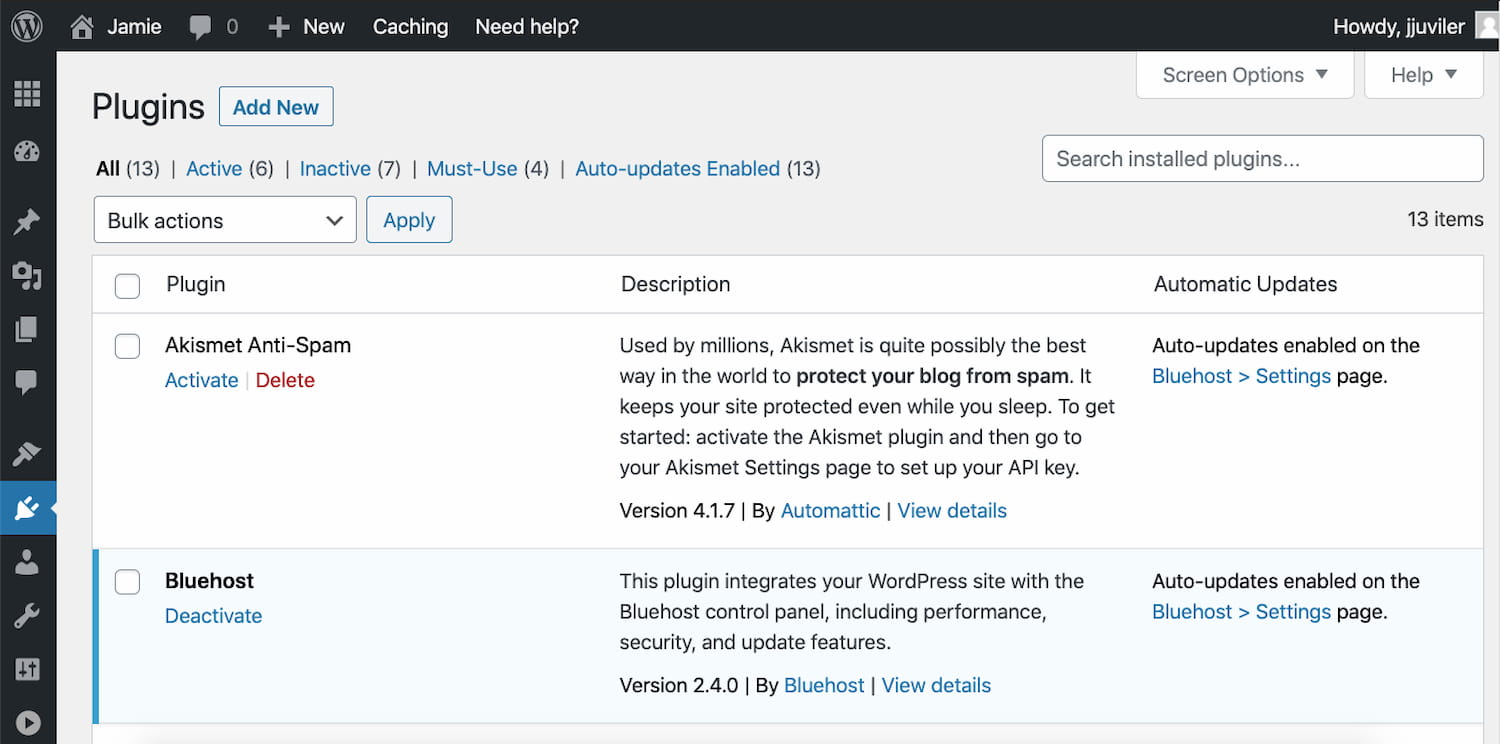
Task: Click the Automatic Updates column header
Action: (1245, 284)
